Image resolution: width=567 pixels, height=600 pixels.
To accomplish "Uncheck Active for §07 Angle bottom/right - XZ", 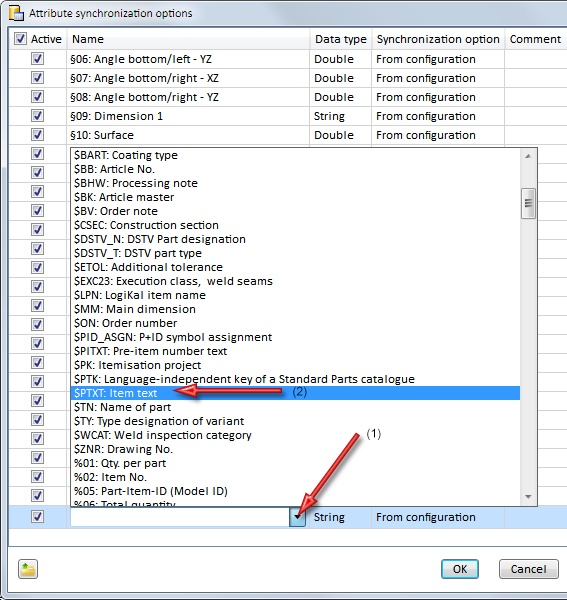I will point(37,78).
